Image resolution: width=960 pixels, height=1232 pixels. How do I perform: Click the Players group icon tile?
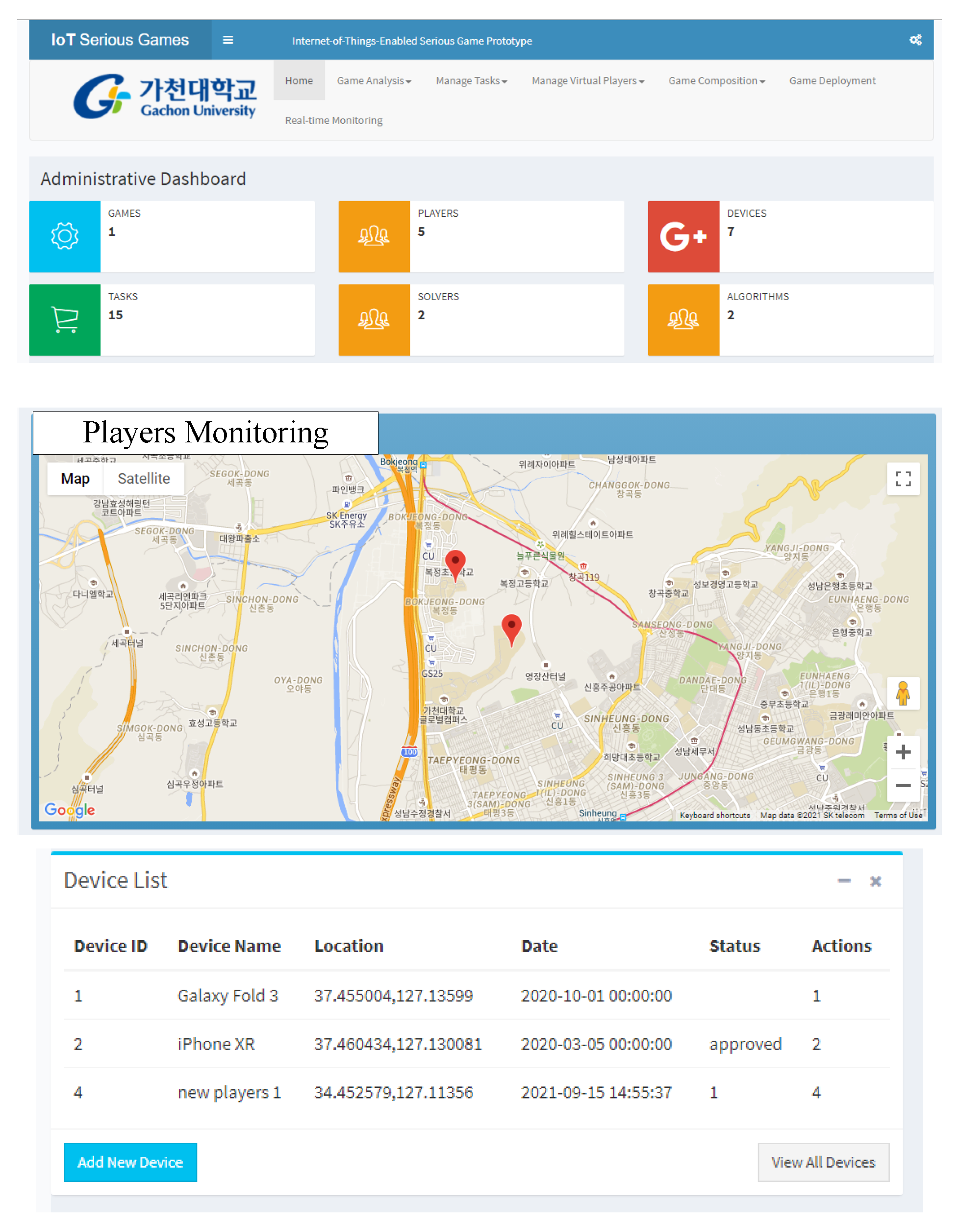[x=374, y=236]
